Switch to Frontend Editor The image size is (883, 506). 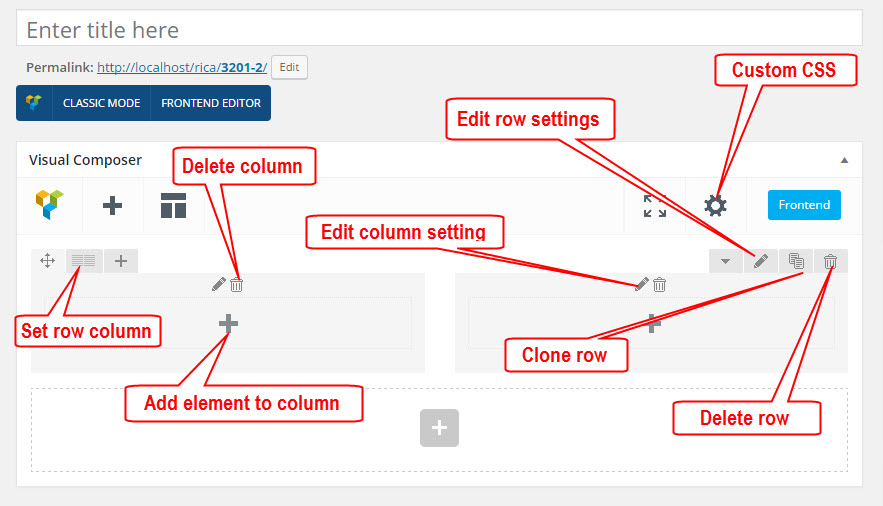[x=211, y=103]
